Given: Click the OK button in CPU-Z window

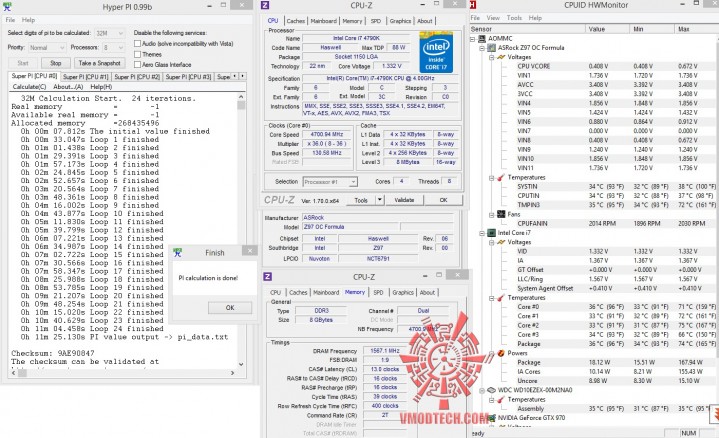Looking at the screenshot, I should pos(443,200).
